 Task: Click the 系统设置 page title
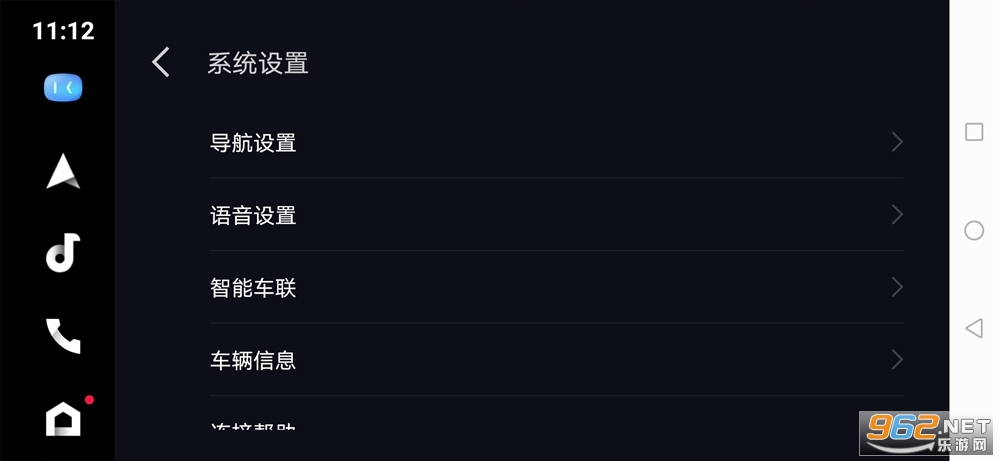point(258,64)
